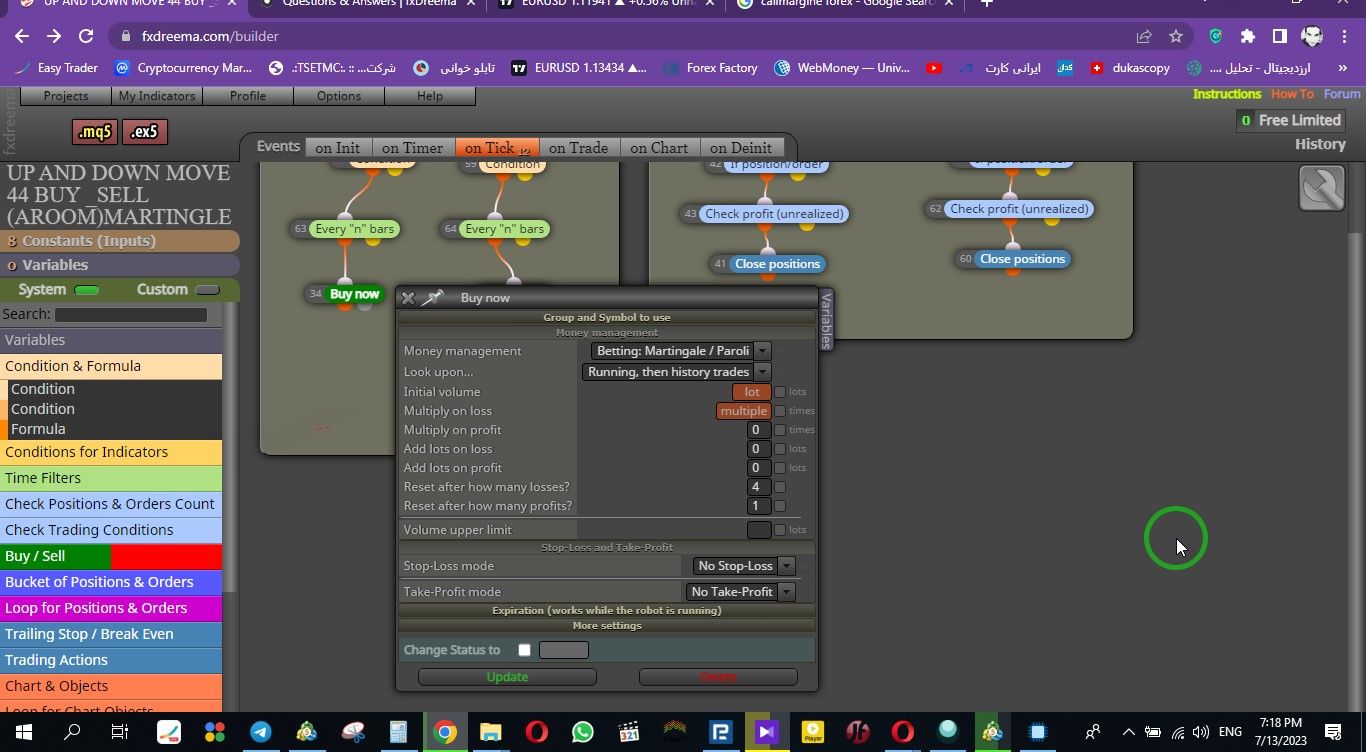
Task: Open the History panel
Action: 1320,144
